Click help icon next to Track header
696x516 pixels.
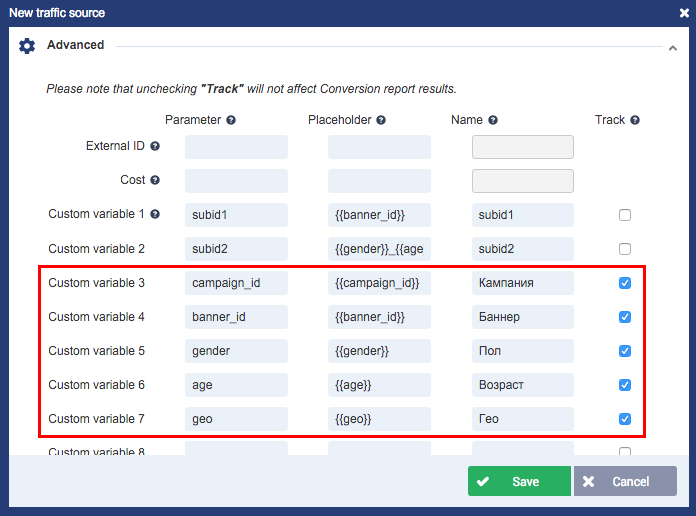[635, 120]
